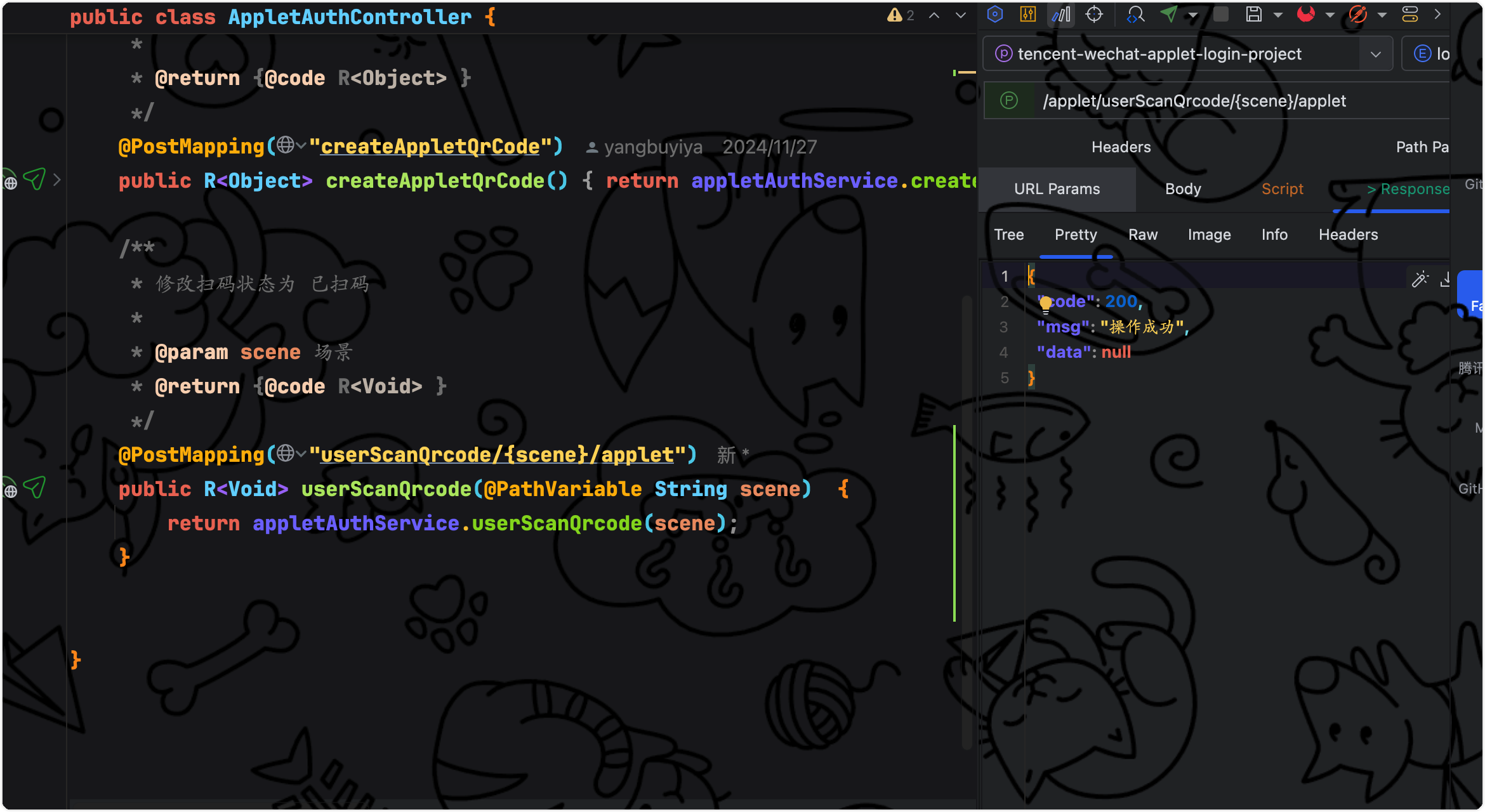
Task: Toggle the yellow switches icon in toolbar
Action: 1410,14
